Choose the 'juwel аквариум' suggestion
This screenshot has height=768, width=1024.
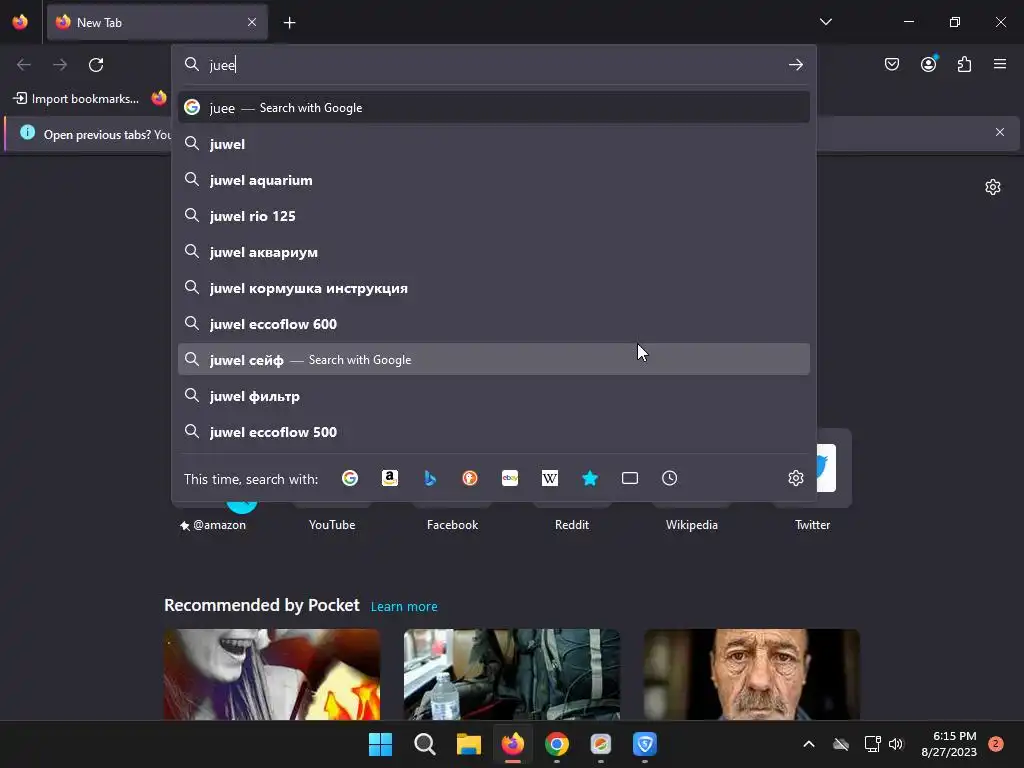(x=494, y=251)
